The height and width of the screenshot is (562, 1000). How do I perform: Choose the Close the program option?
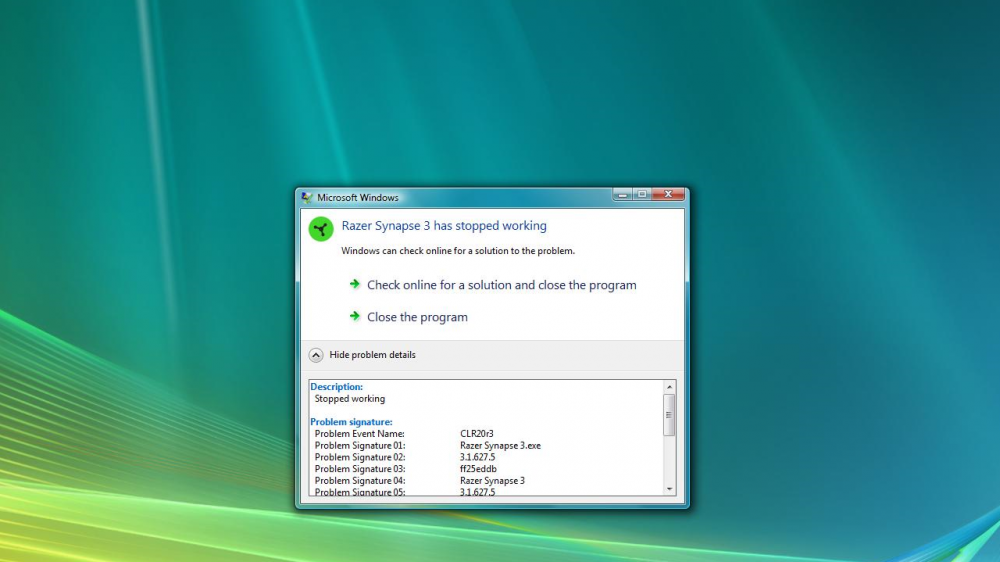pyautogui.click(x=417, y=317)
